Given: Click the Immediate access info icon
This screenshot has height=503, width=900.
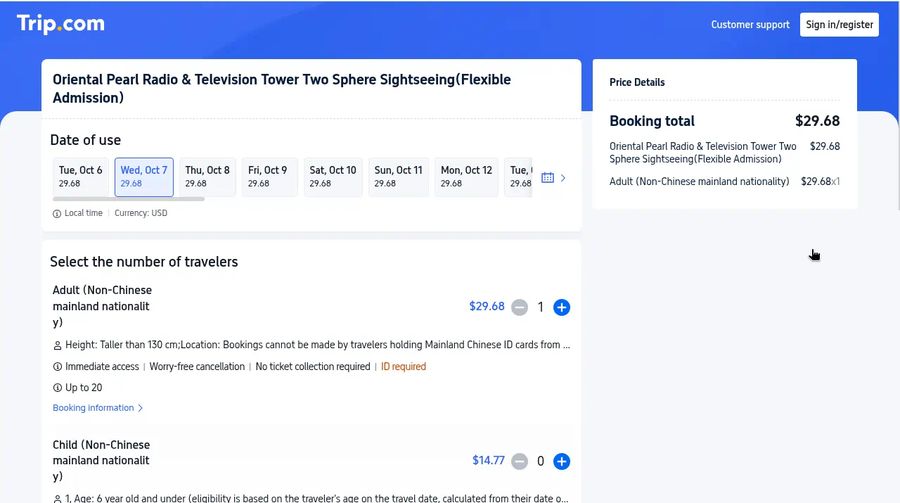Looking at the screenshot, I should [x=57, y=366].
